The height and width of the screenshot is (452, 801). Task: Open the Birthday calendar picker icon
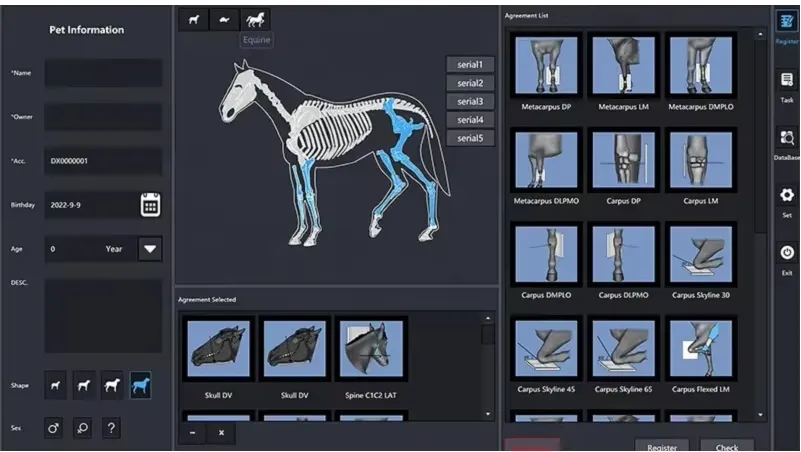pyautogui.click(x=150, y=205)
